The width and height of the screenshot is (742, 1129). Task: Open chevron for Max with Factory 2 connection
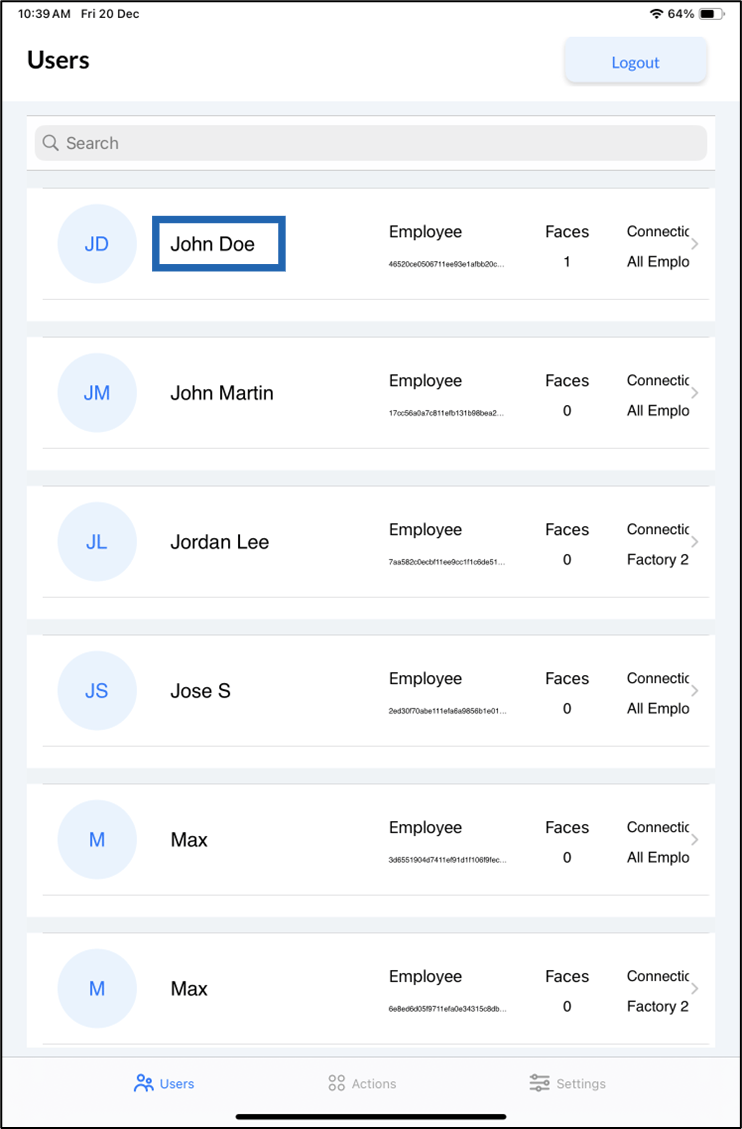[x=695, y=989]
